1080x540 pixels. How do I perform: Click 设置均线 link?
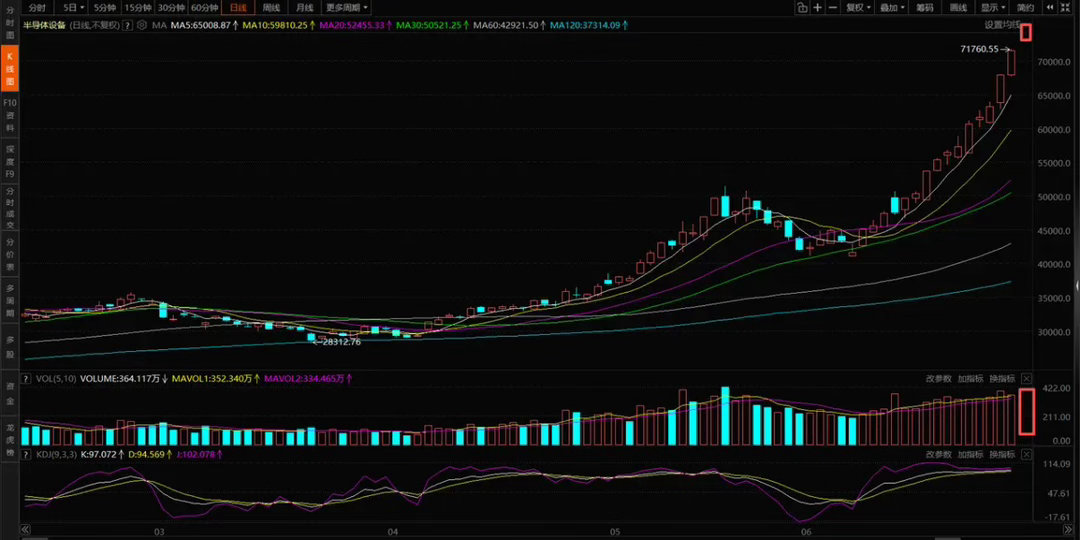1001,25
